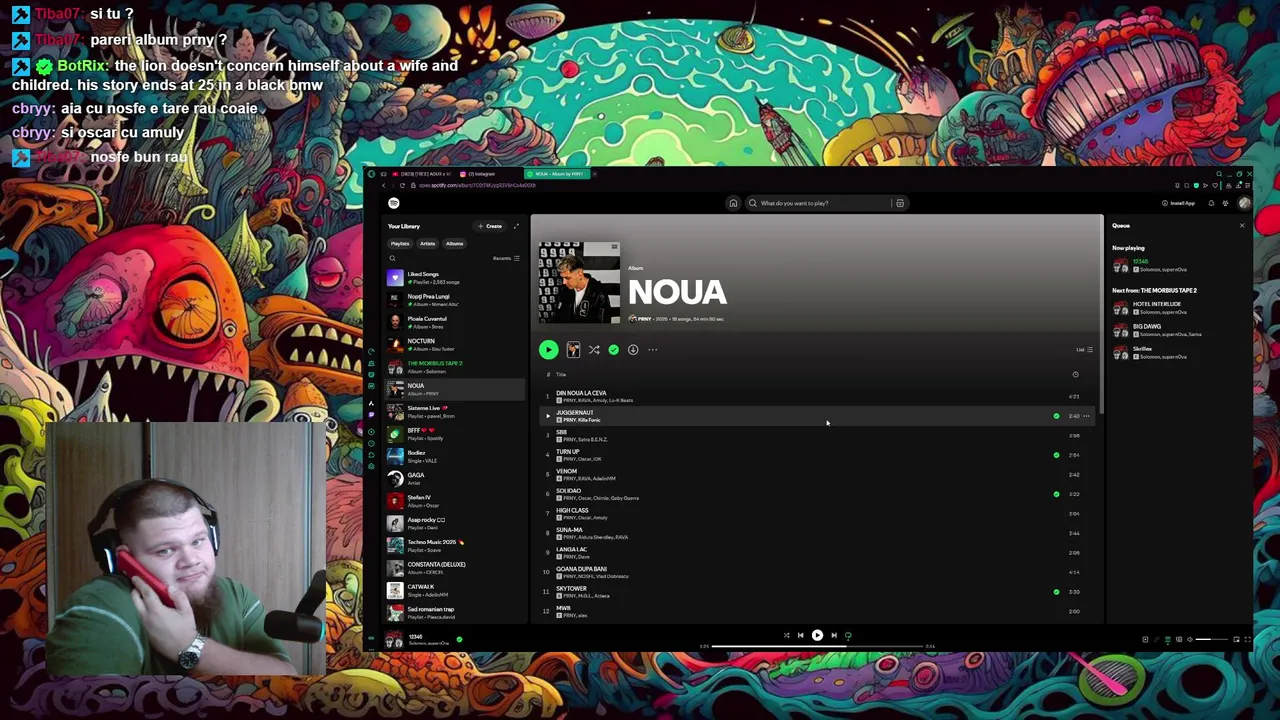Play the NOUA album with green button
The width and height of the screenshot is (1280, 720).
548,350
